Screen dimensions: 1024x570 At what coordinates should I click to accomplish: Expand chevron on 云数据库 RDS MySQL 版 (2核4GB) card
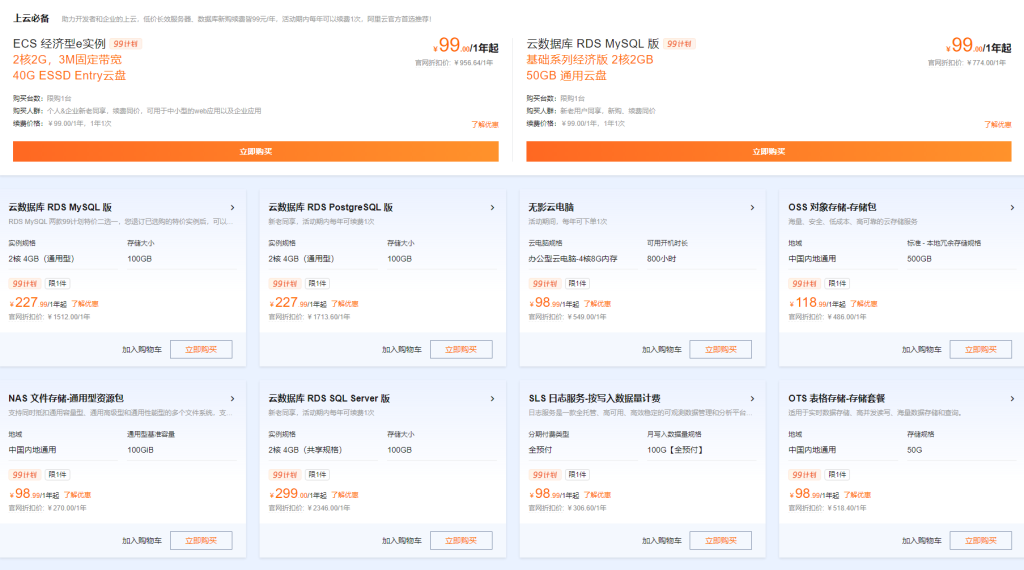coord(232,208)
